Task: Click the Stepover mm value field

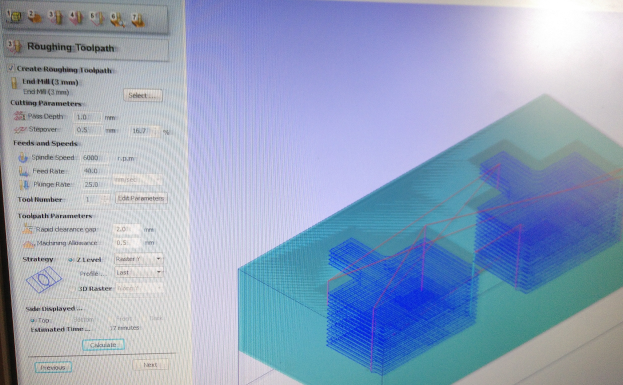Action: coord(88,130)
